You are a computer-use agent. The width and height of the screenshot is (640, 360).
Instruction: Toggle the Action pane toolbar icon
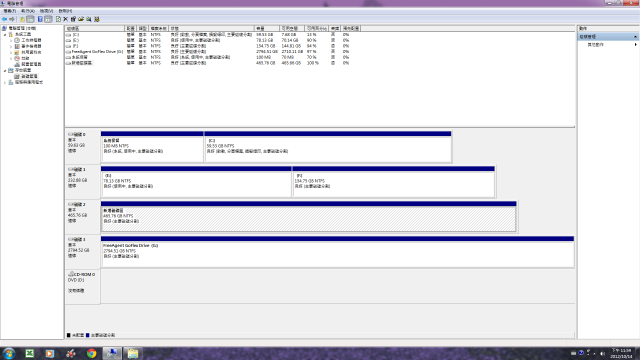click(x=48, y=19)
